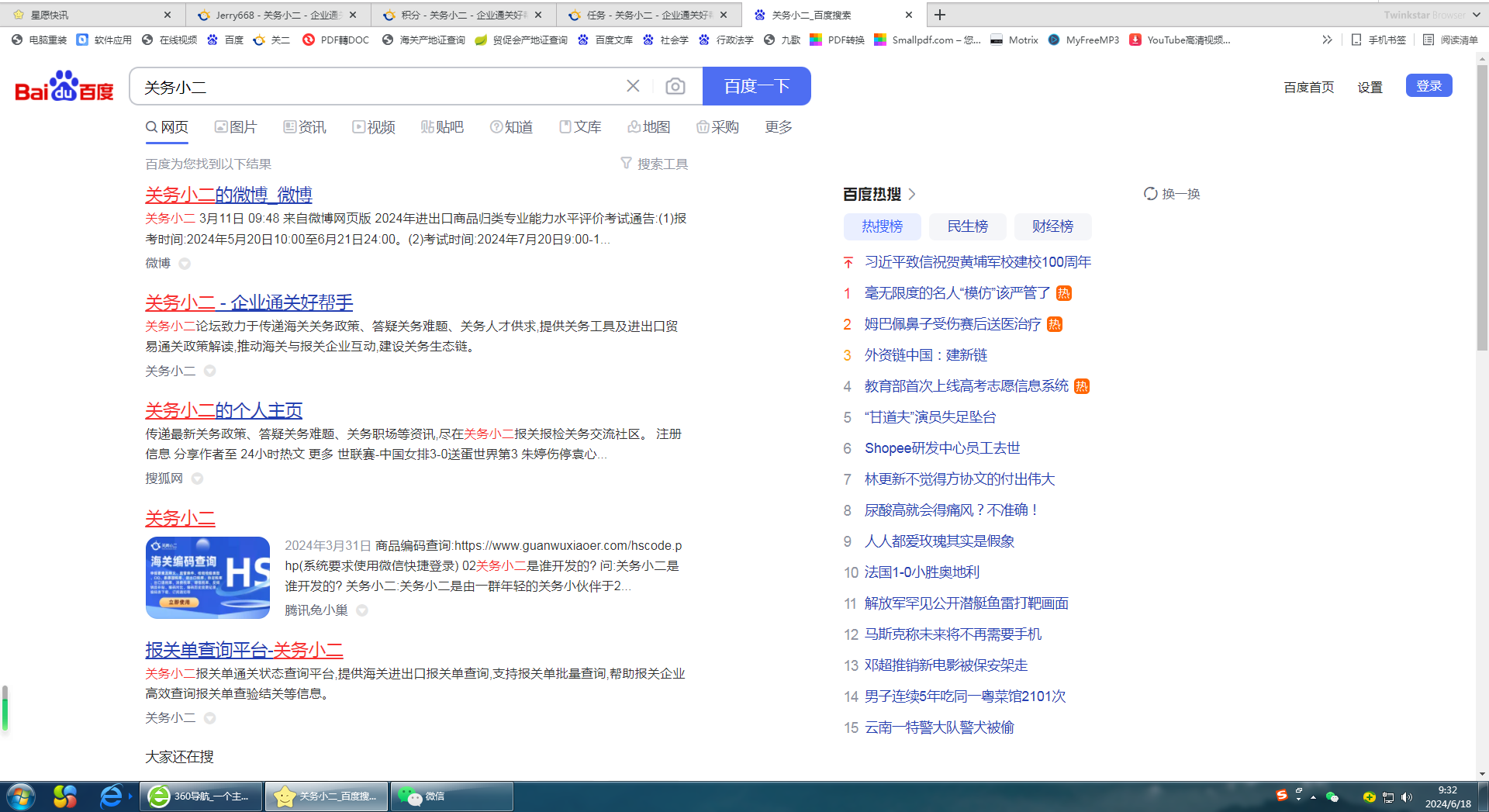1489x812 pixels.
Task: Open the 贸促会产地证查询 bookmark
Action: point(521,40)
